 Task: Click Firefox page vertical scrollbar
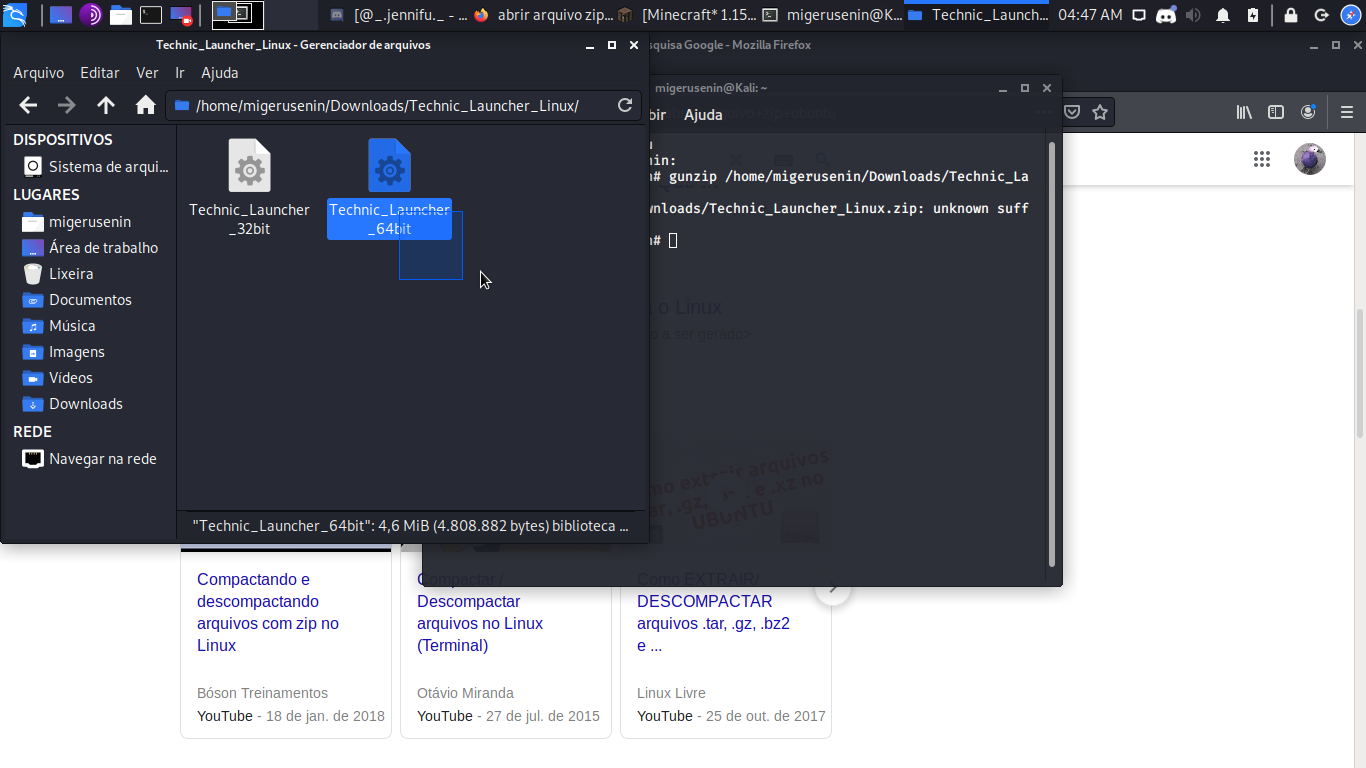[1360, 373]
